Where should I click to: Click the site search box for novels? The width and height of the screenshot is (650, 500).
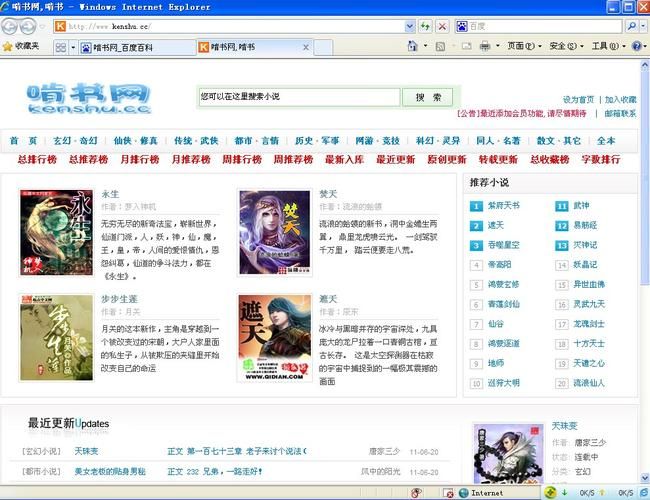point(299,97)
